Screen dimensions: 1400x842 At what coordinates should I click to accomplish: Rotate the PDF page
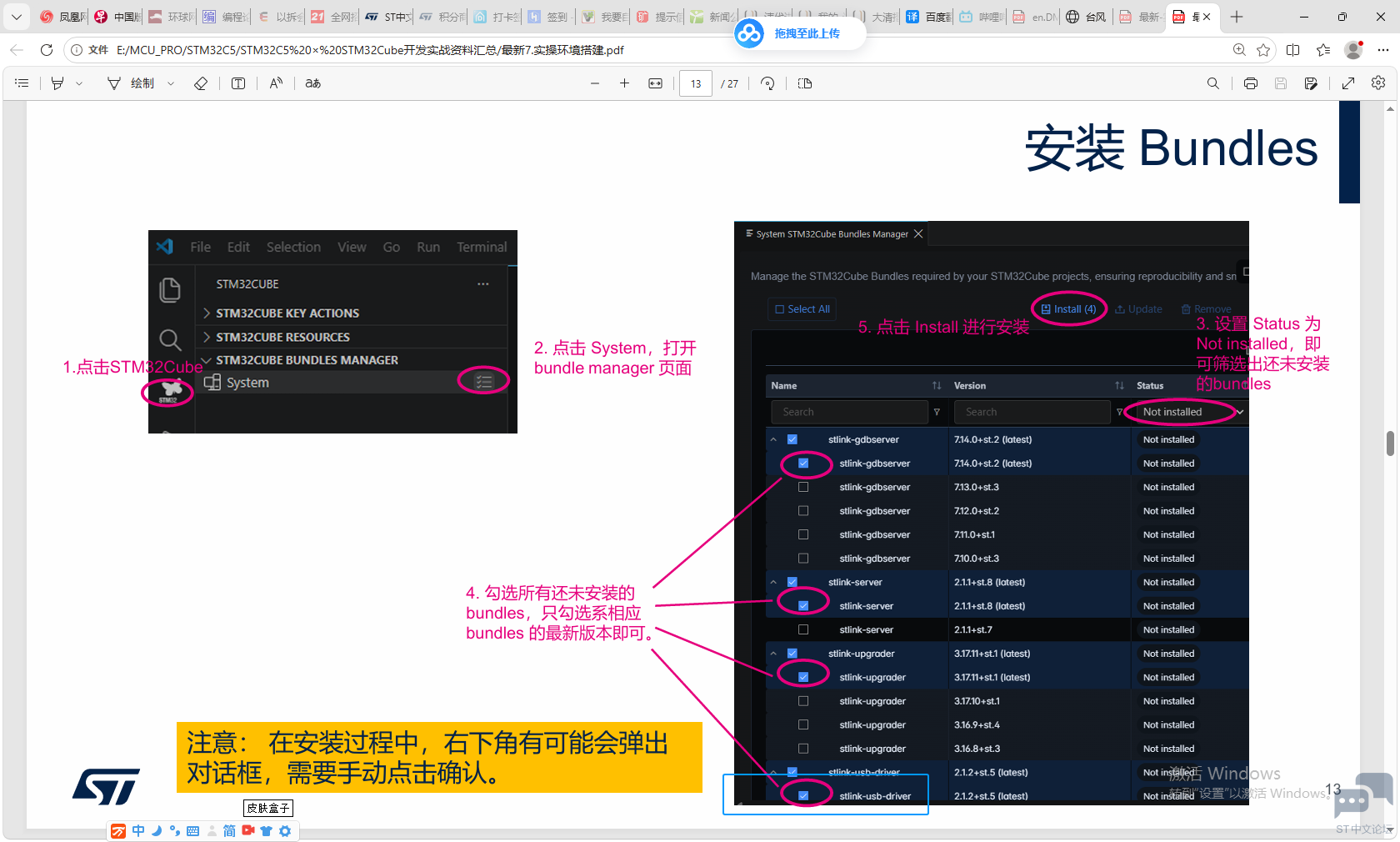(767, 83)
